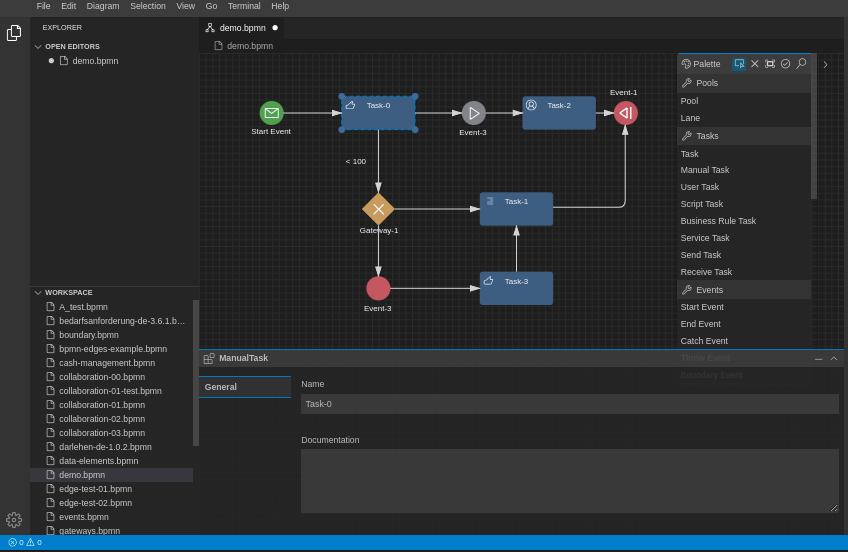This screenshot has width=848, height=552.
Task: Pick Service Task from the palette
Action: click(744, 238)
